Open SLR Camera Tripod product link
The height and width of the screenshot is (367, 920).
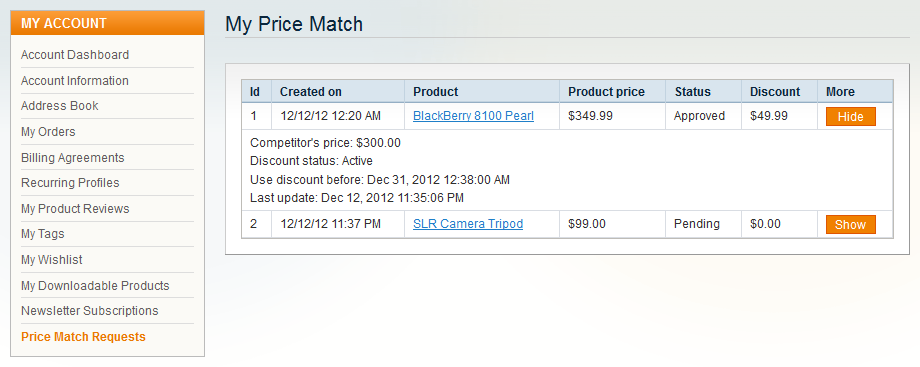pos(468,224)
